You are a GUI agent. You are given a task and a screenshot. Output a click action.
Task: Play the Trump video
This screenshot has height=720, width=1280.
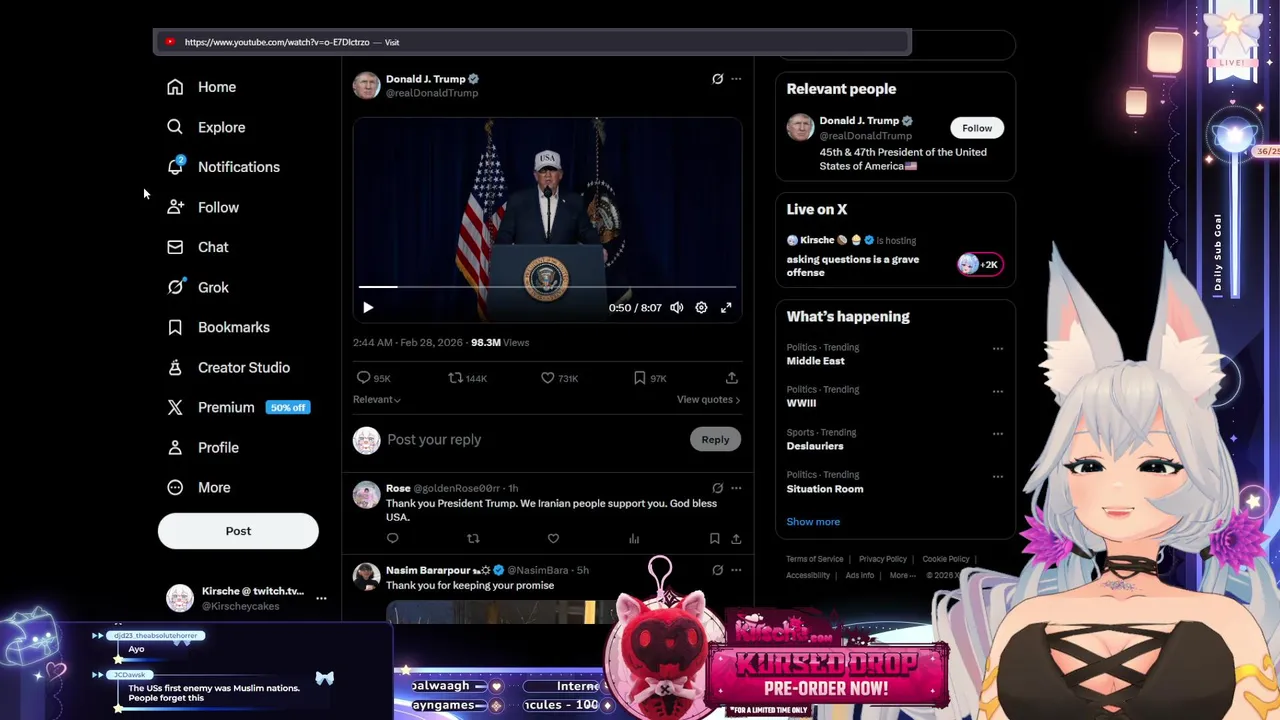click(368, 308)
